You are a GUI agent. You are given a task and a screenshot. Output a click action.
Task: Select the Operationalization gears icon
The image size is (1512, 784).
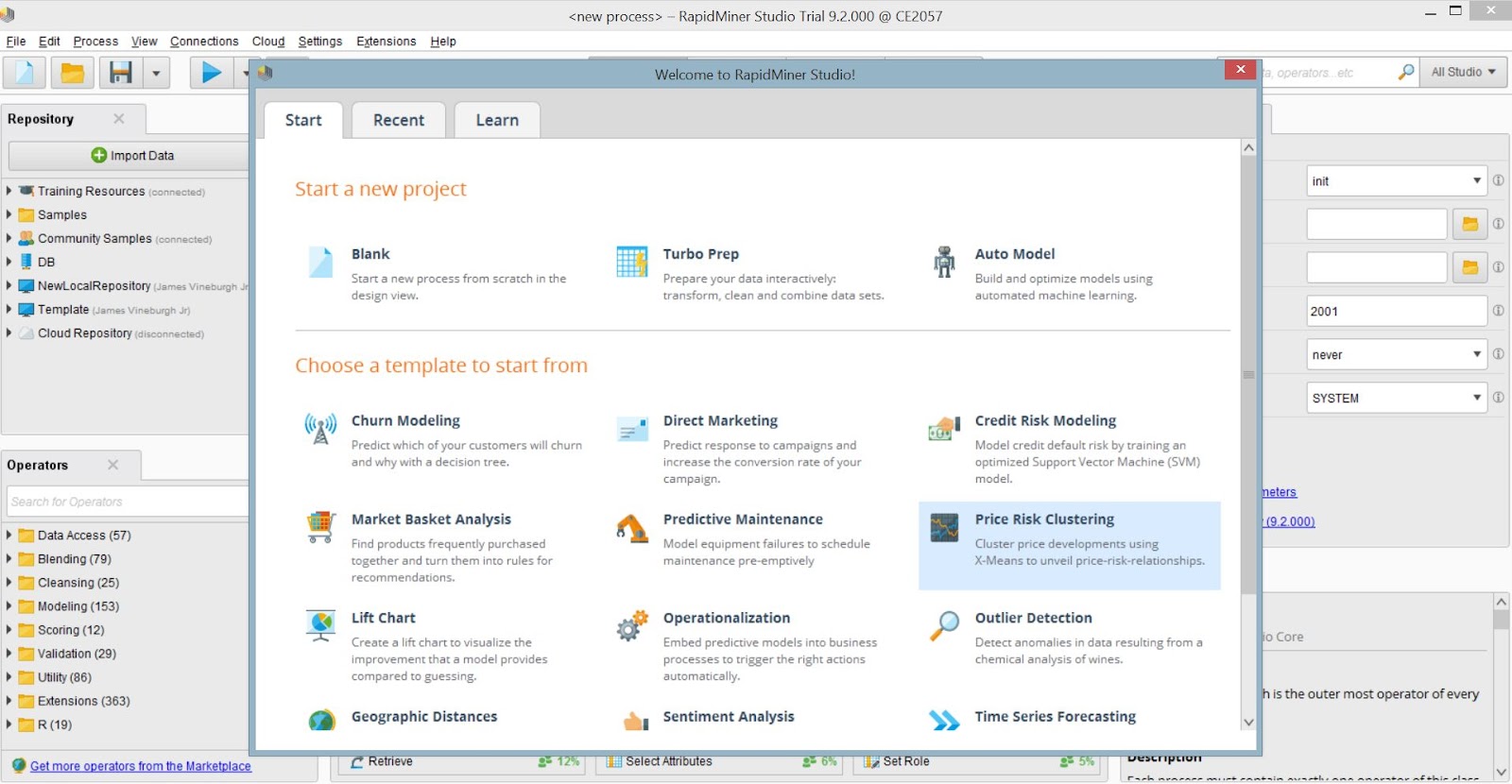click(631, 626)
